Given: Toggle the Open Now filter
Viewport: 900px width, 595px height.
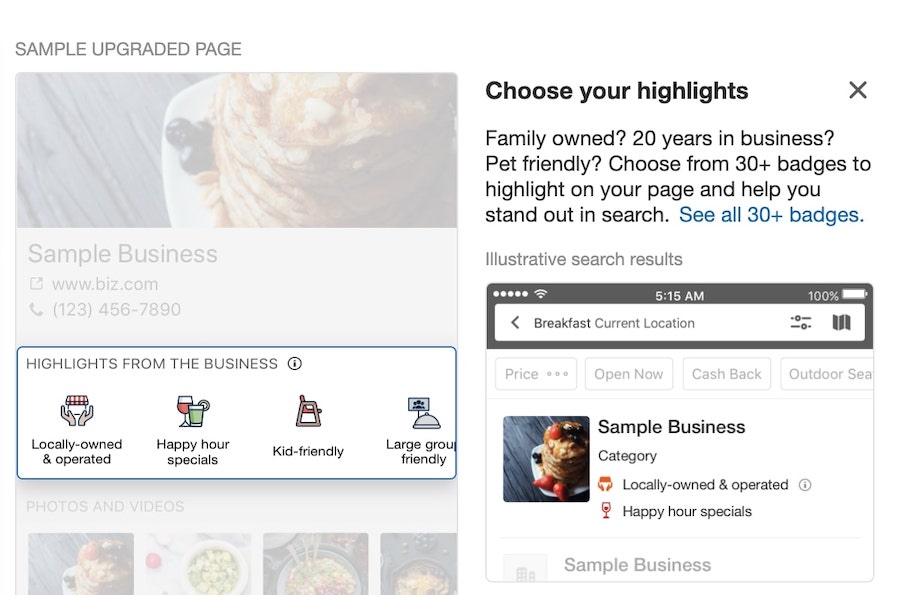Looking at the screenshot, I should (x=629, y=373).
